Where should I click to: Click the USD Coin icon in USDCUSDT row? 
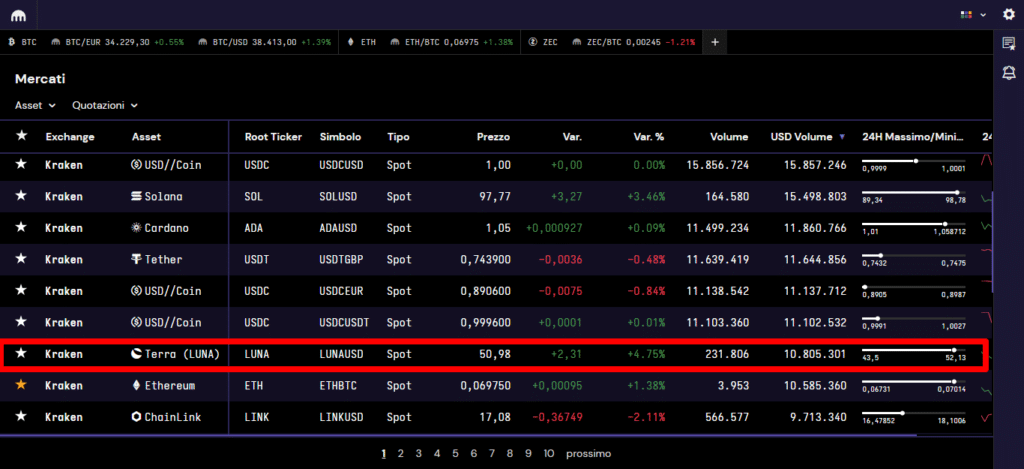coord(137,322)
